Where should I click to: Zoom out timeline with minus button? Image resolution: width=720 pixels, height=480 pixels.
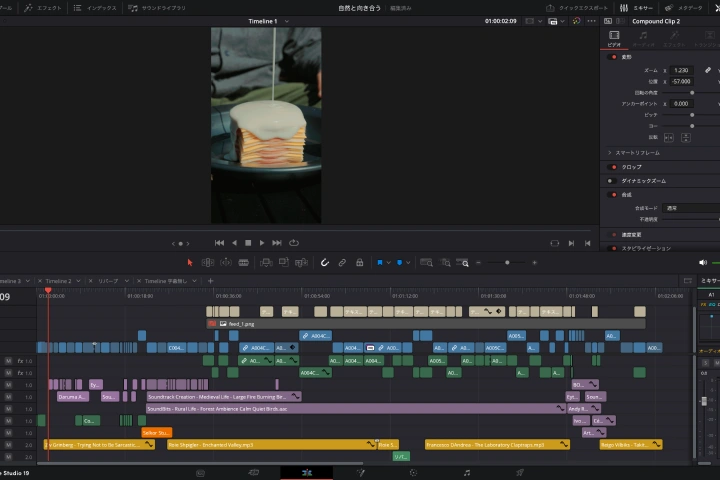click(478, 263)
